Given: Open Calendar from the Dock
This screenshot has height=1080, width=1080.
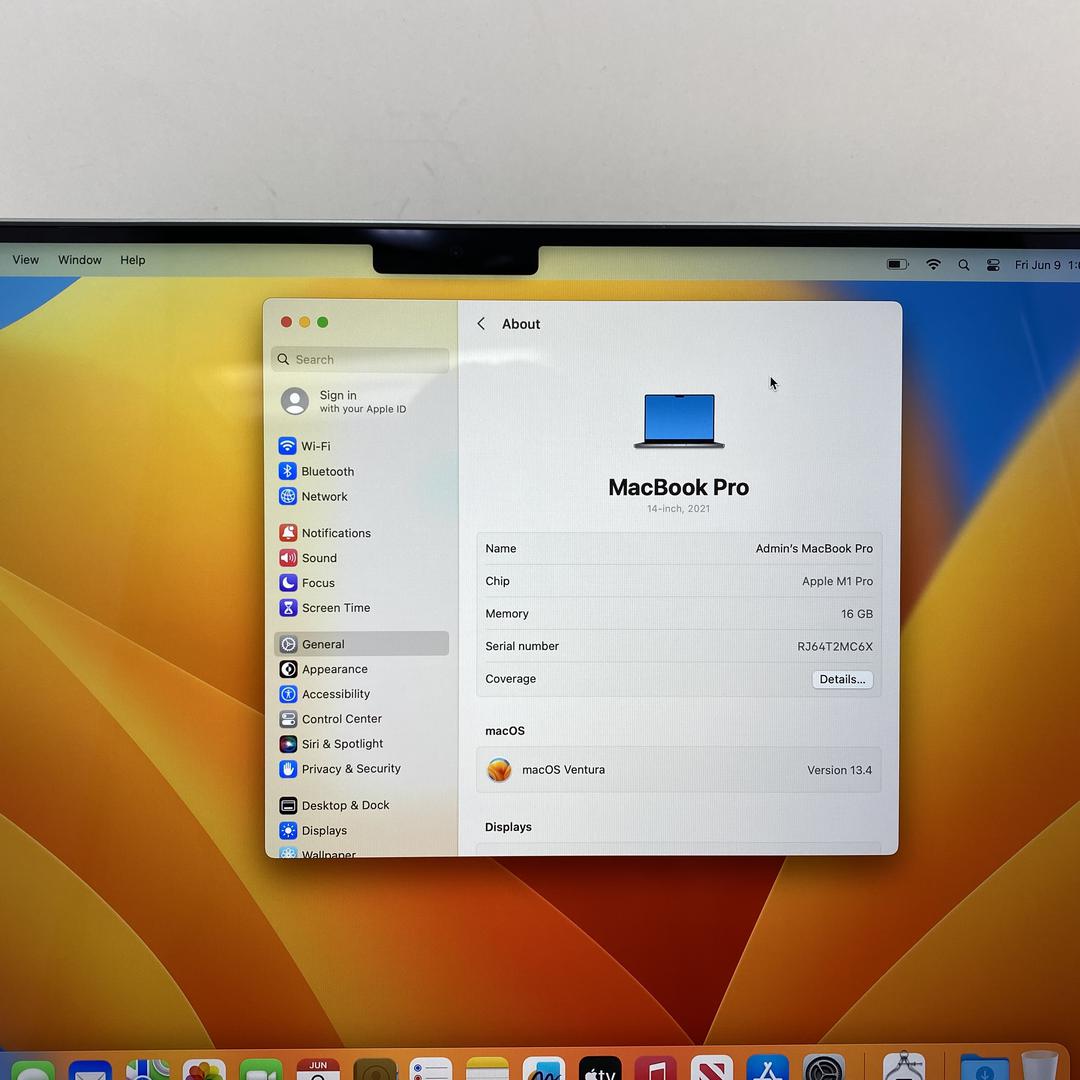Looking at the screenshot, I should point(318,1068).
